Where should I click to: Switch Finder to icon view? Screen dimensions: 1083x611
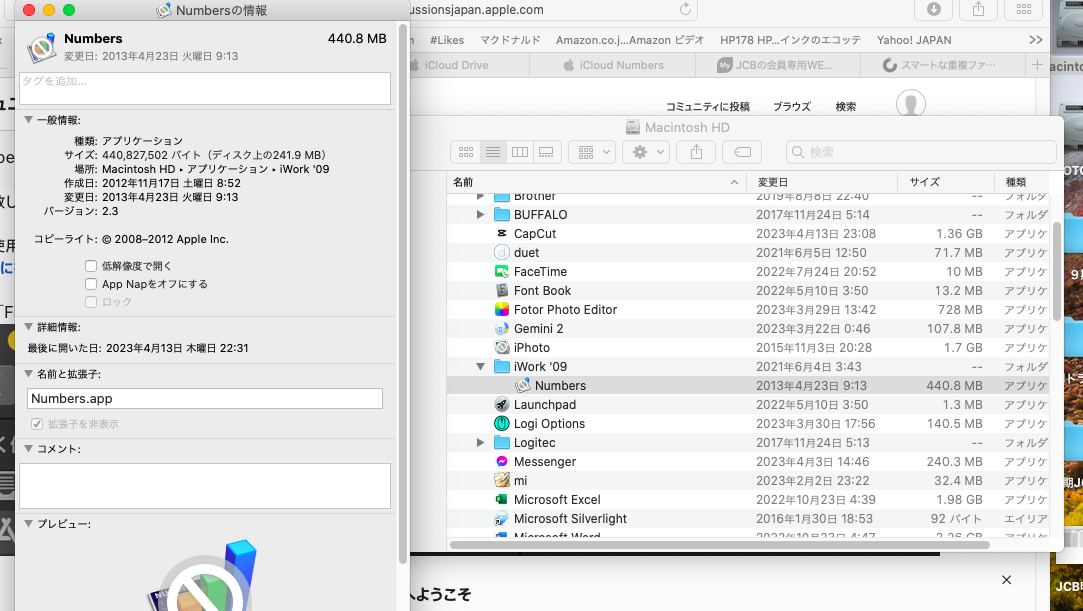point(465,152)
